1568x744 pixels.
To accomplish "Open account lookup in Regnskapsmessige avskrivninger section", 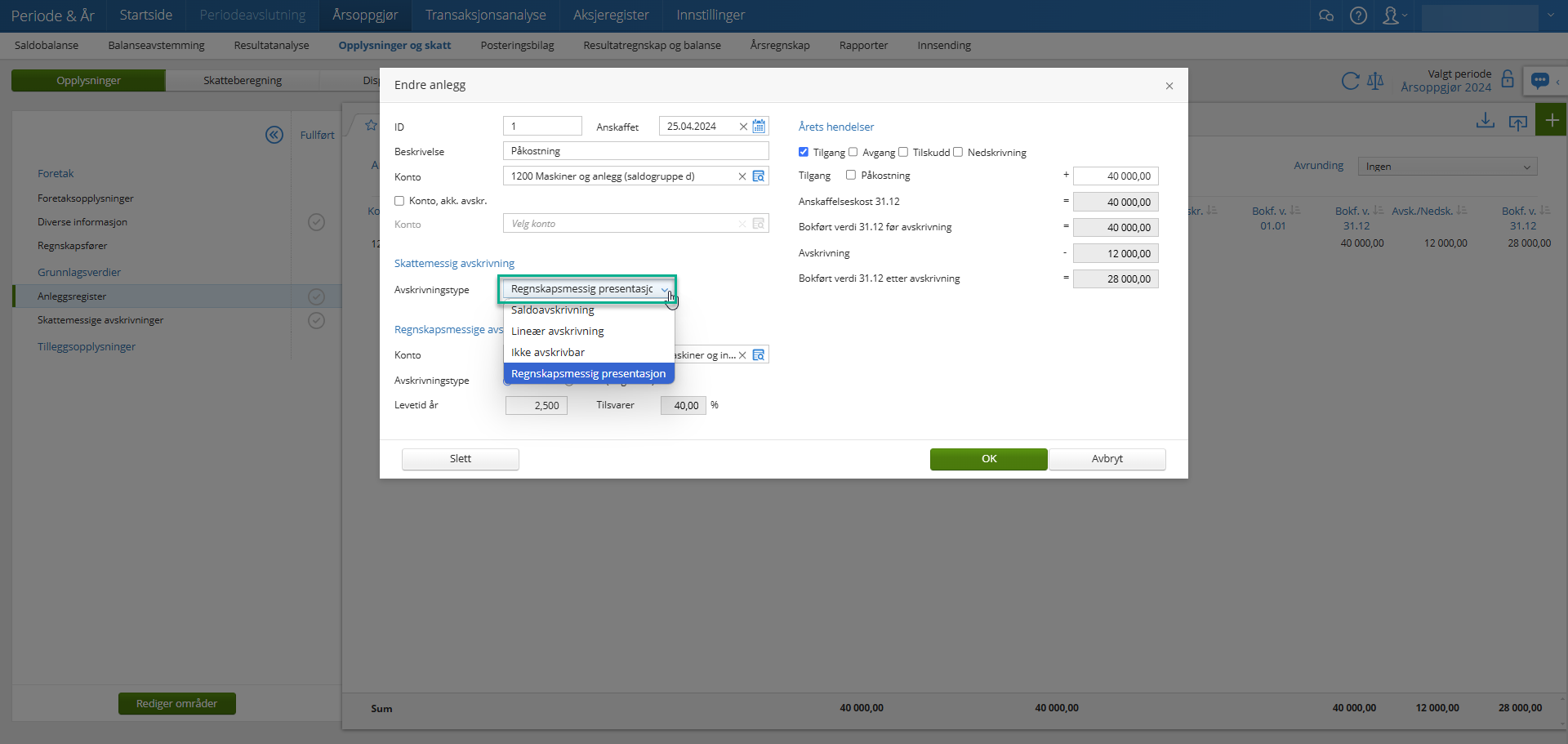I will click(759, 354).
